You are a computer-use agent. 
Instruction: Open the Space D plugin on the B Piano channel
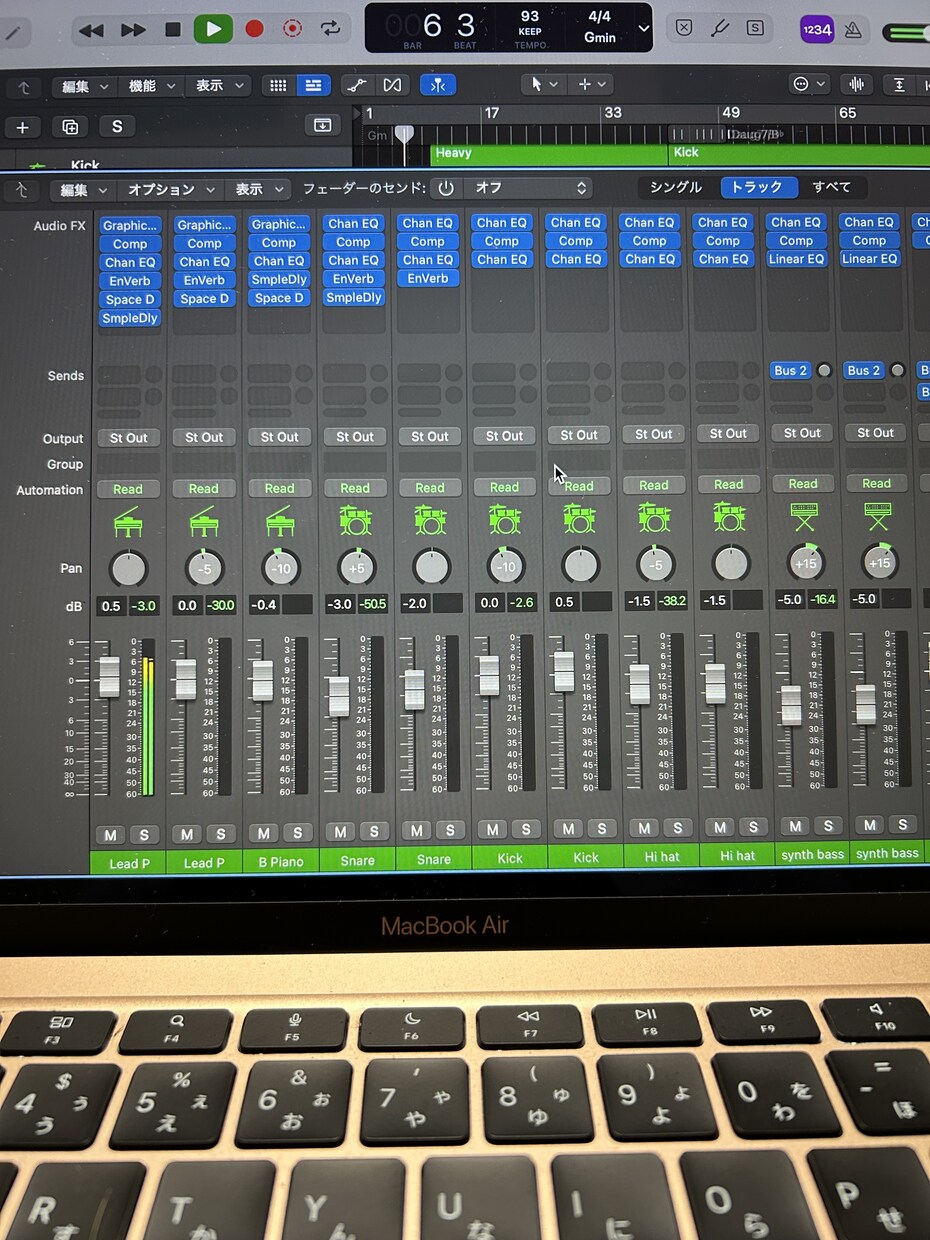click(x=279, y=298)
